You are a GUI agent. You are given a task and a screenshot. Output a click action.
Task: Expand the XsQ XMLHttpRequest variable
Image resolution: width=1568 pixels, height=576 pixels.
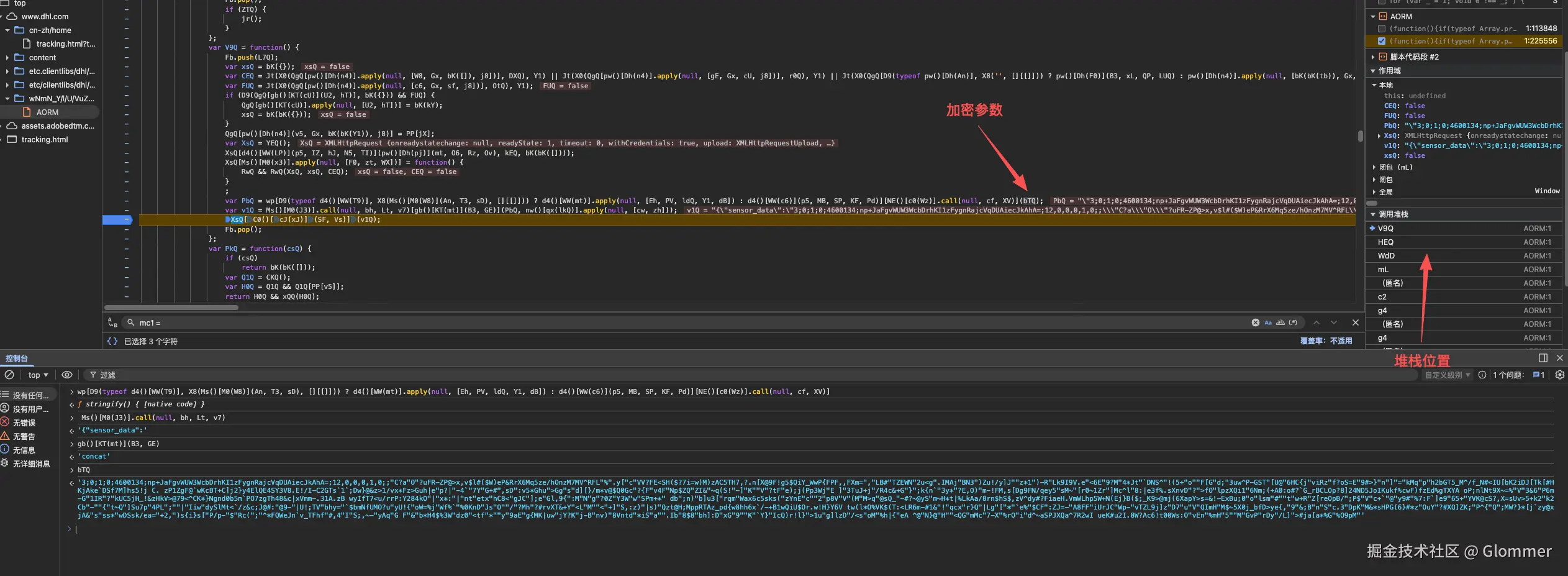pos(1379,135)
